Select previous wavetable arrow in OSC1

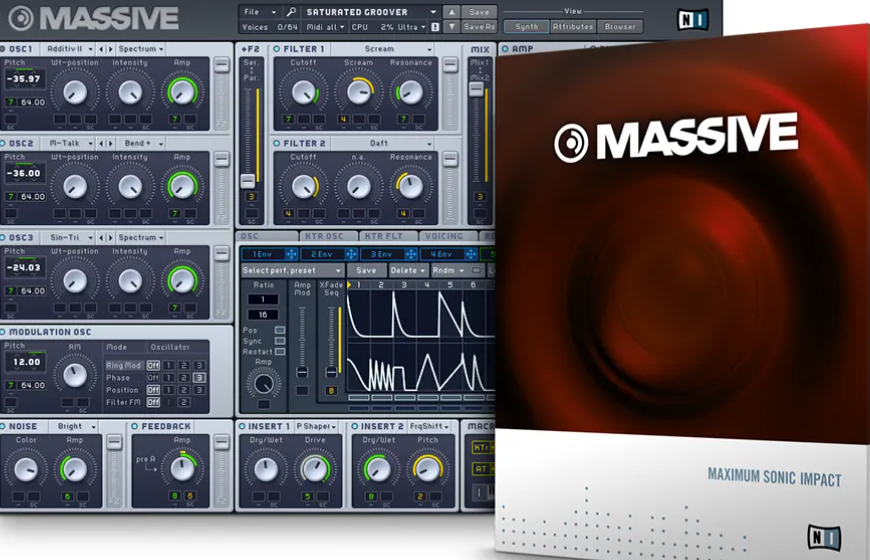click(102, 49)
